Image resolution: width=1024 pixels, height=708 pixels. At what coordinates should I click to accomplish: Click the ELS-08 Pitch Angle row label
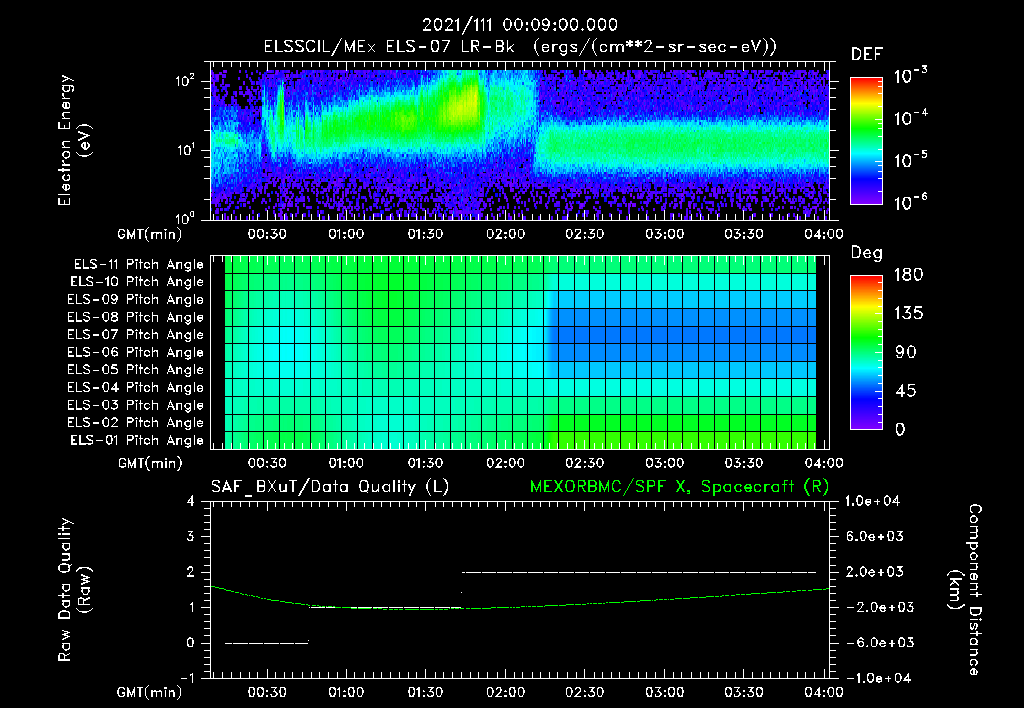click(x=136, y=317)
